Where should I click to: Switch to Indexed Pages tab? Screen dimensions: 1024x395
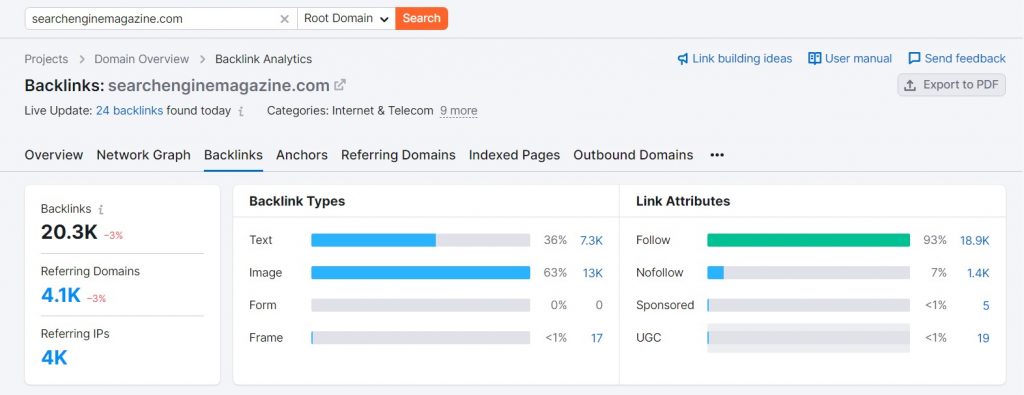[x=515, y=155]
